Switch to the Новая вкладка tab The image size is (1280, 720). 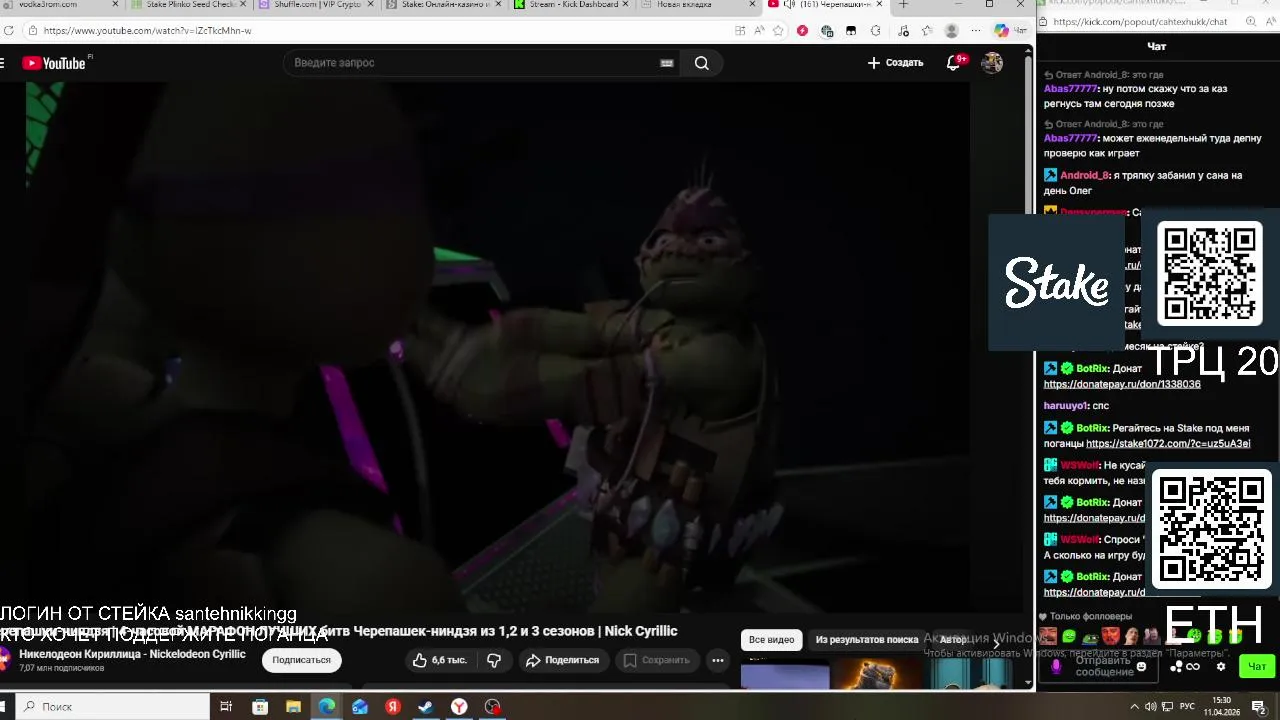point(700,5)
